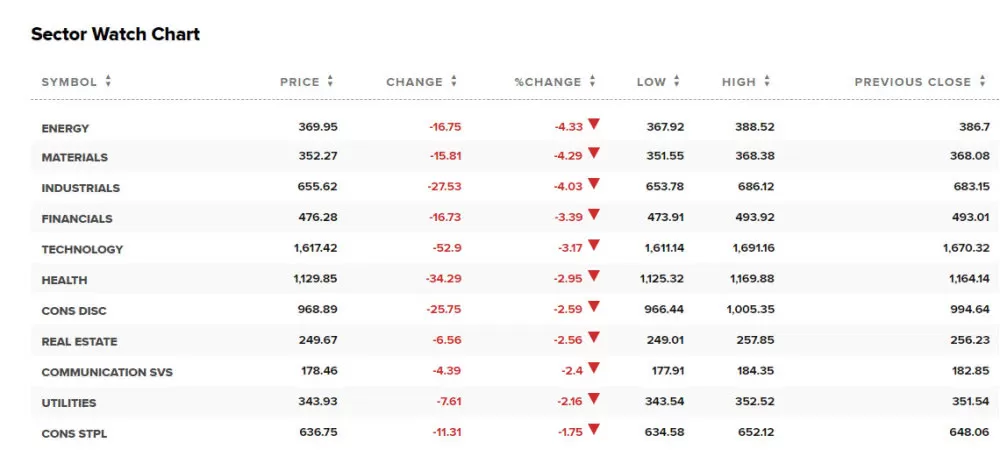Click the red down triangle beside TECHNOLOGY's -3.17
Image resolution: width=1000 pixels, height=464 pixels.
tap(594, 245)
